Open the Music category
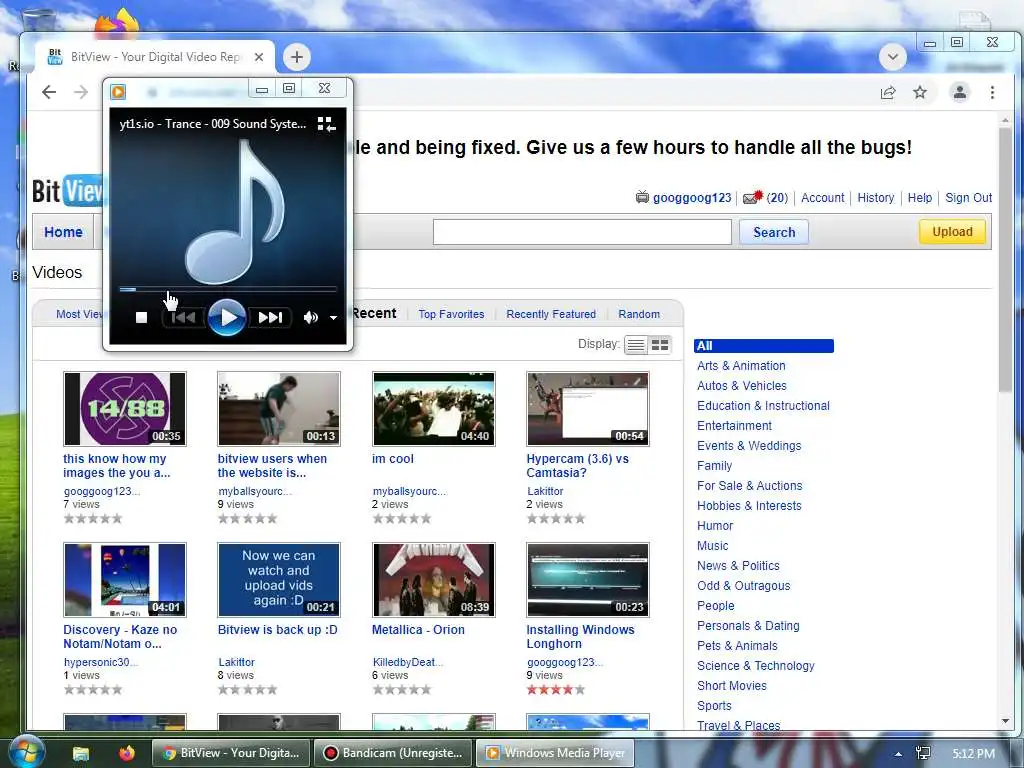This screenshot has height=768, width=1024. point(712,546)
